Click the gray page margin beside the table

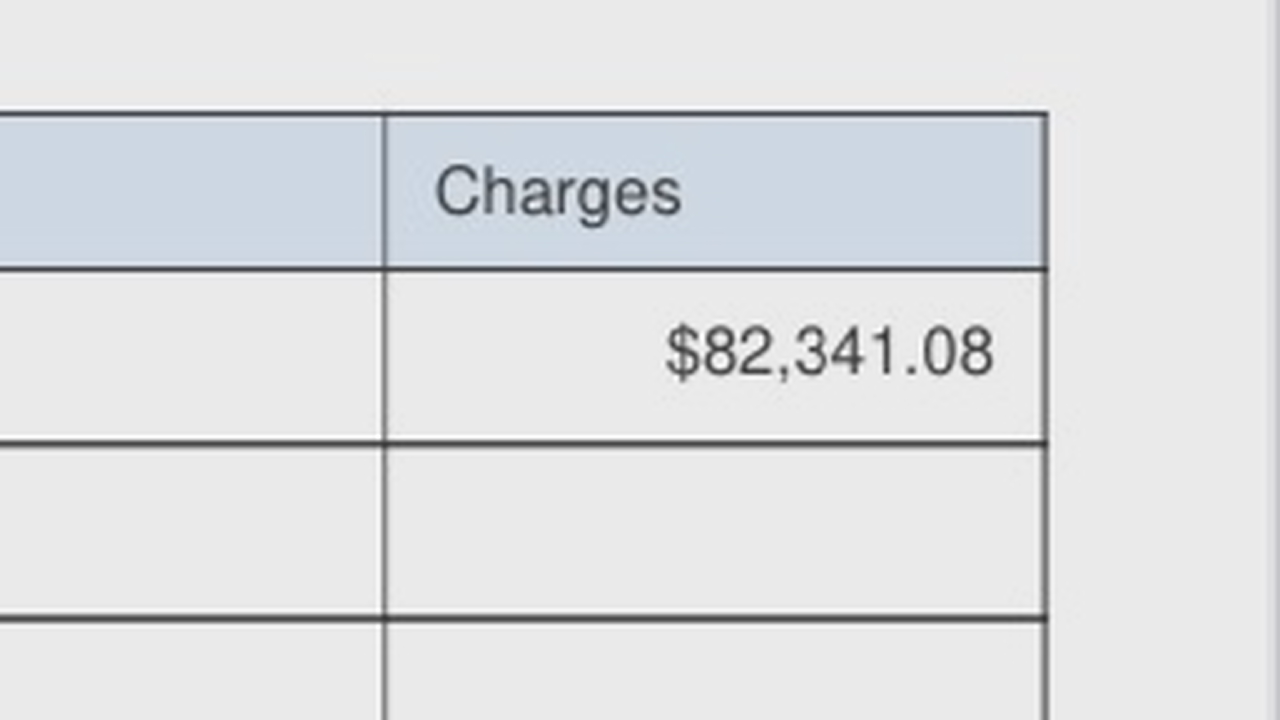[1156, 400]
